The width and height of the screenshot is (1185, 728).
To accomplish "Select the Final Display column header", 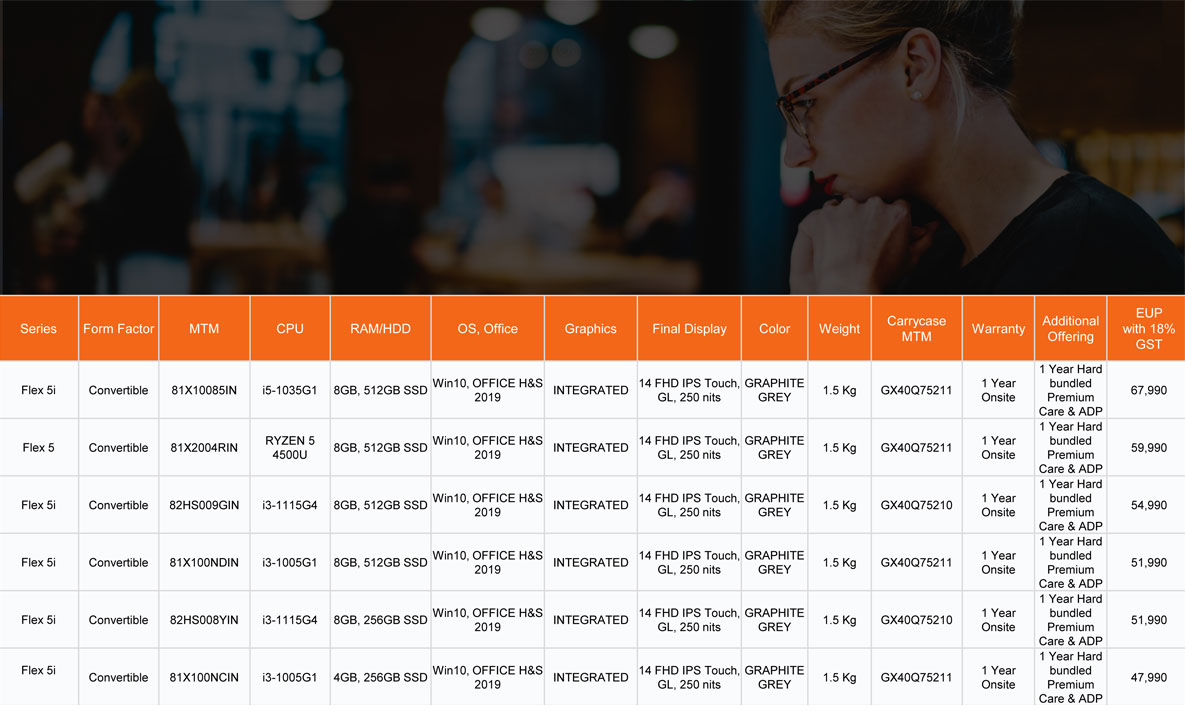I will tap(689, 328).
